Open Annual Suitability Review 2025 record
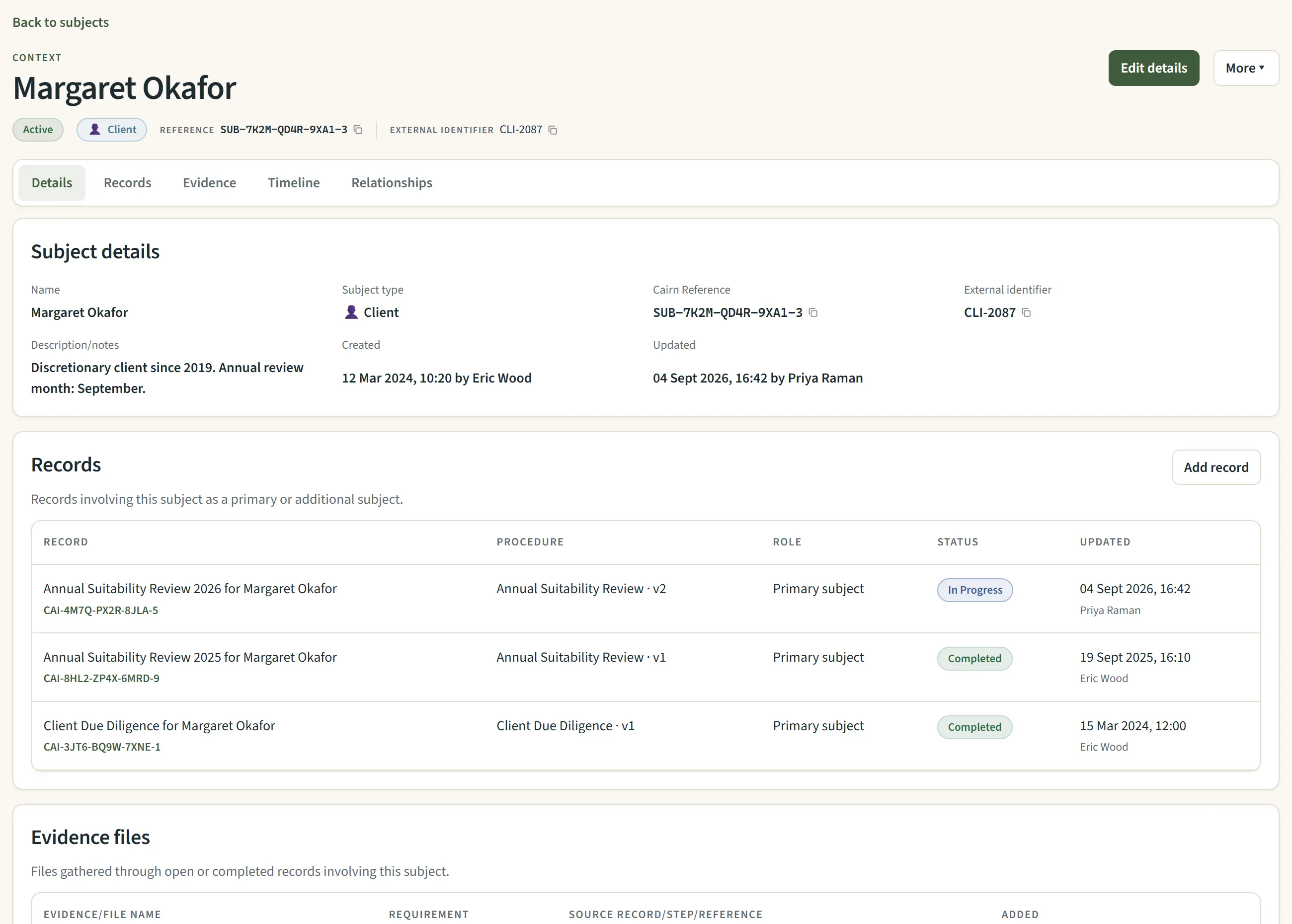This screenshot has width=1292, height=924. point(190,657)
